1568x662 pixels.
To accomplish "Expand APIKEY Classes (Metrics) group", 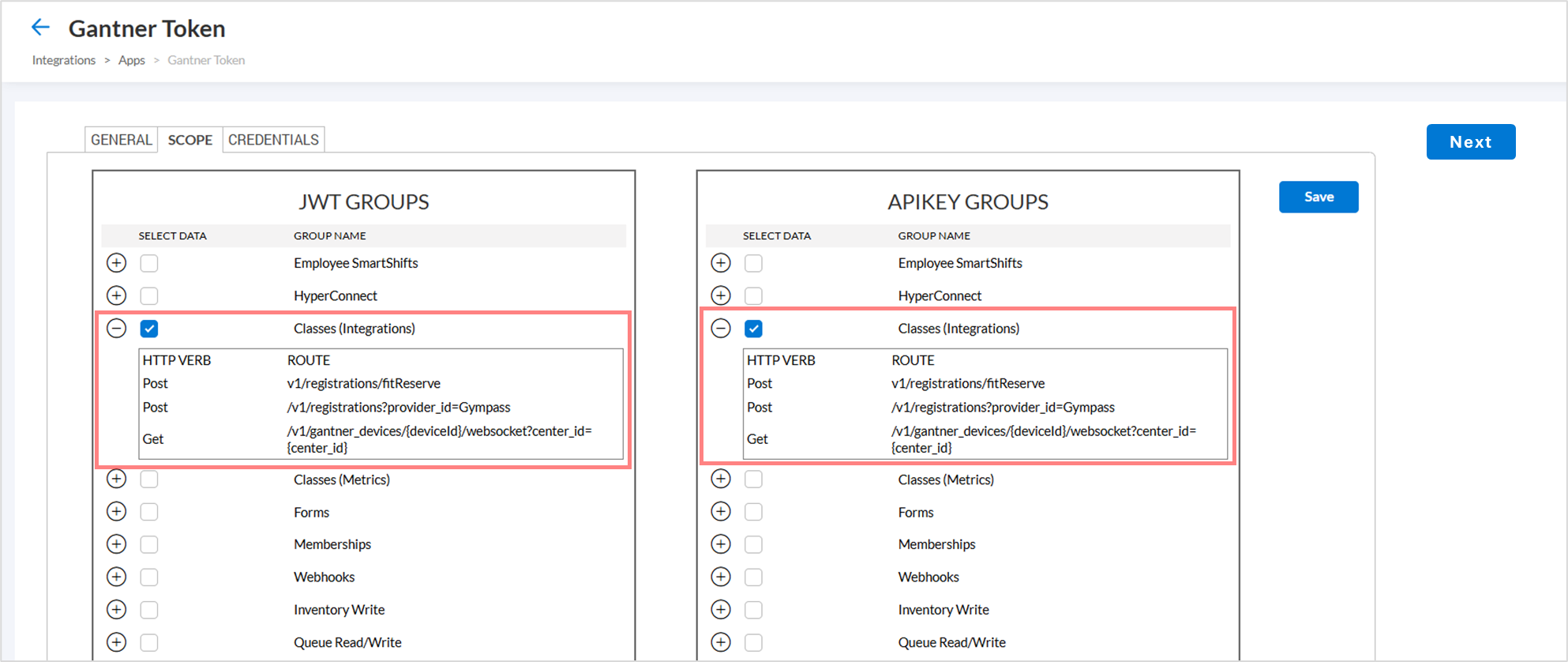I will click(721, 479).
